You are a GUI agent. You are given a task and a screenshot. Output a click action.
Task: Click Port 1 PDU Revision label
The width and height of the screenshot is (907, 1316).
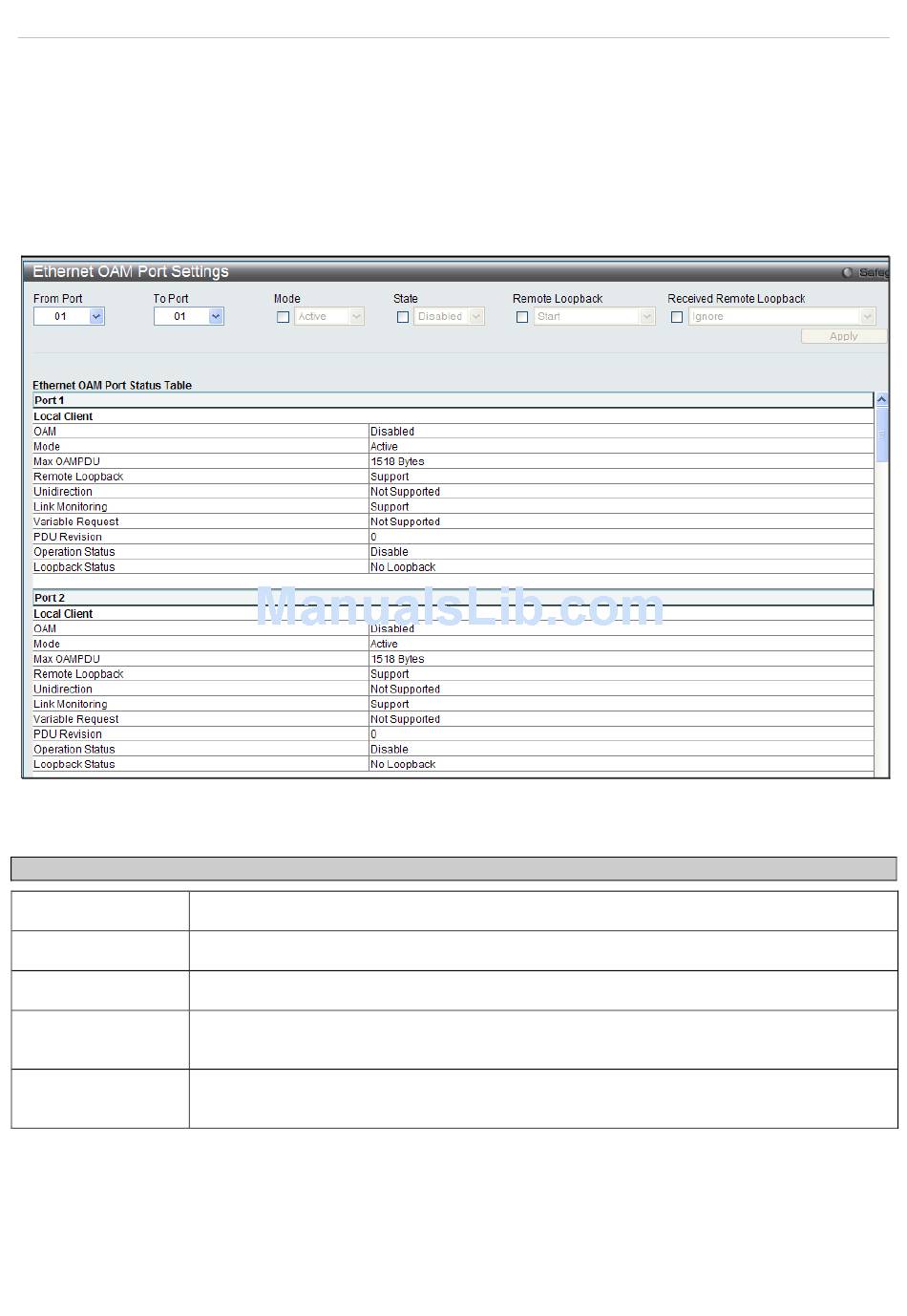(68, 538)
